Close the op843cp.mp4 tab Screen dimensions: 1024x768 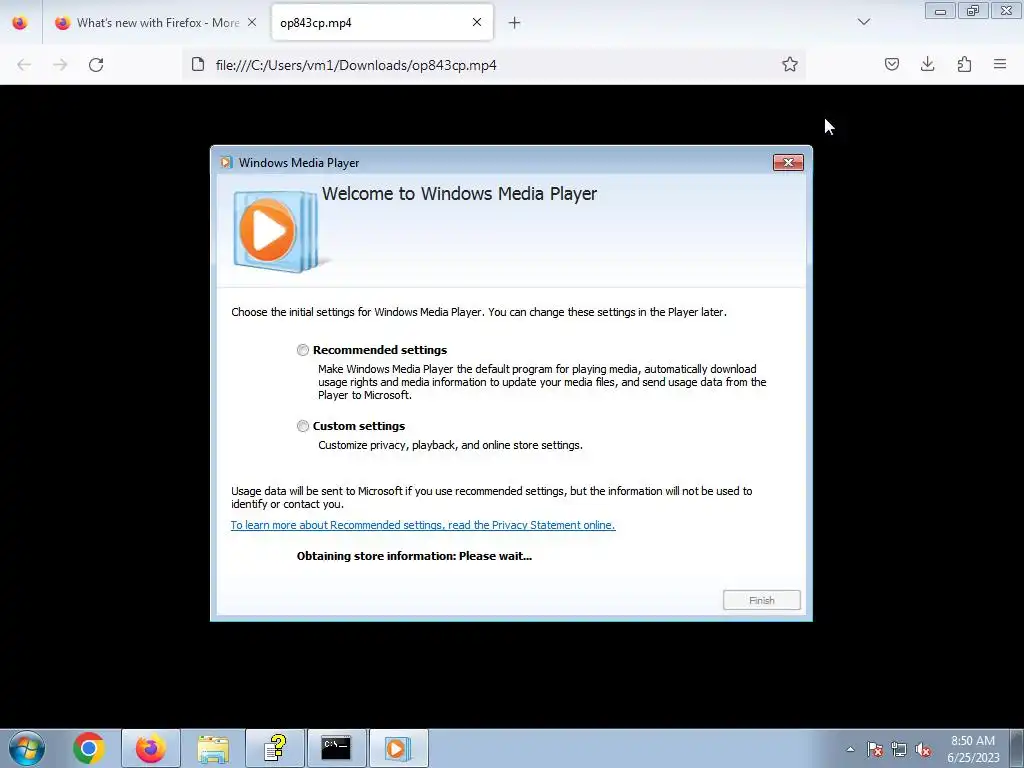[477, 23]
